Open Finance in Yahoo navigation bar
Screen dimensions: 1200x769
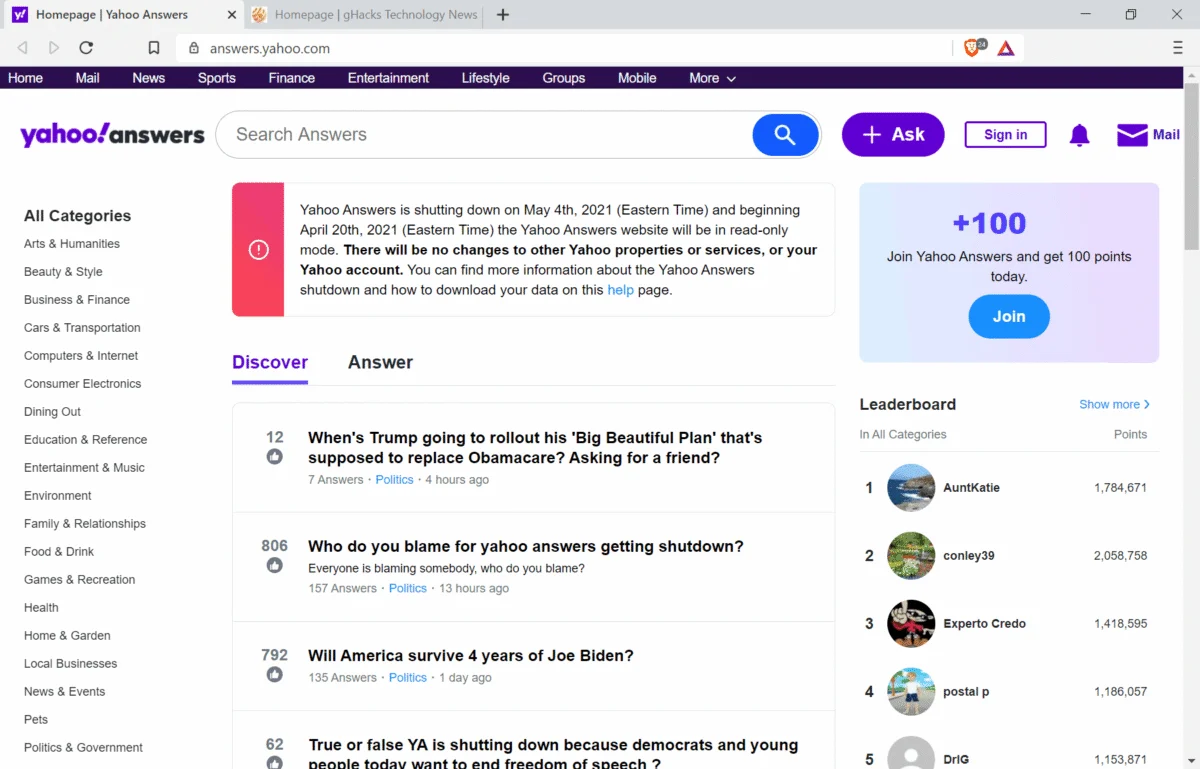[291, 78]
